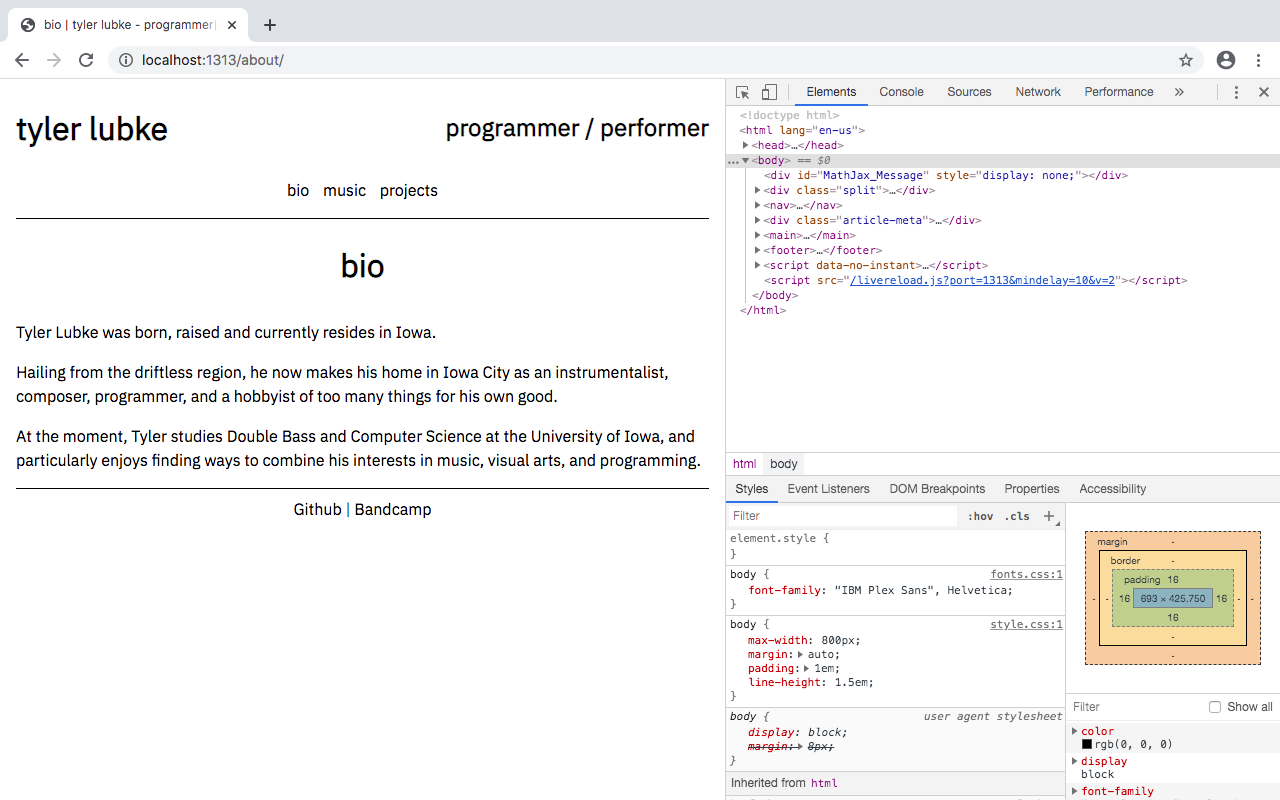Click the Styles filter input field
1280x800 pixels.
pyautogui.click(x=840, y=515)
